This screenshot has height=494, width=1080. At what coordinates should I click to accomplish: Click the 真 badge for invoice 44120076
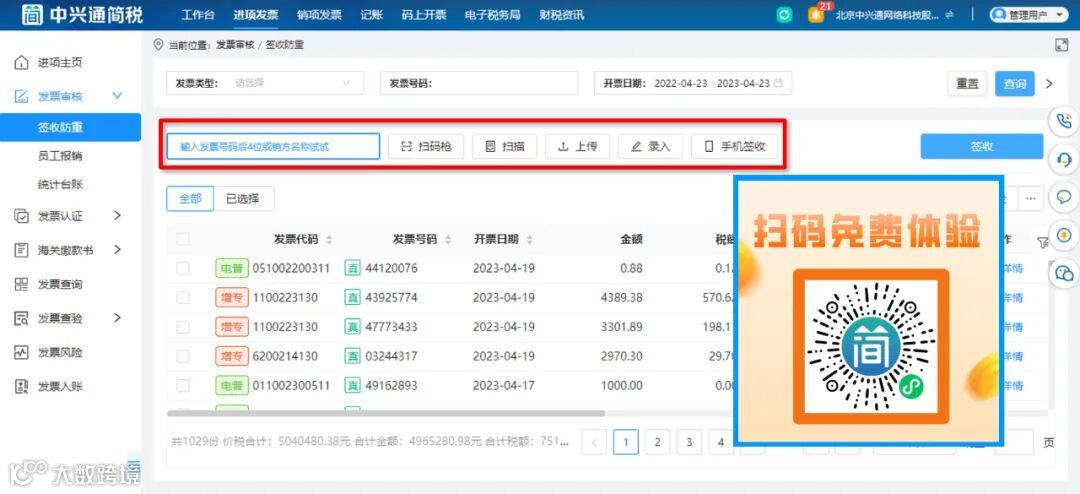[353, 268]
